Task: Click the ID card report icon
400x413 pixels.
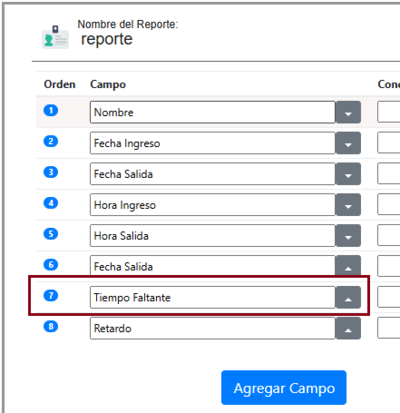Action: [55, 37]
